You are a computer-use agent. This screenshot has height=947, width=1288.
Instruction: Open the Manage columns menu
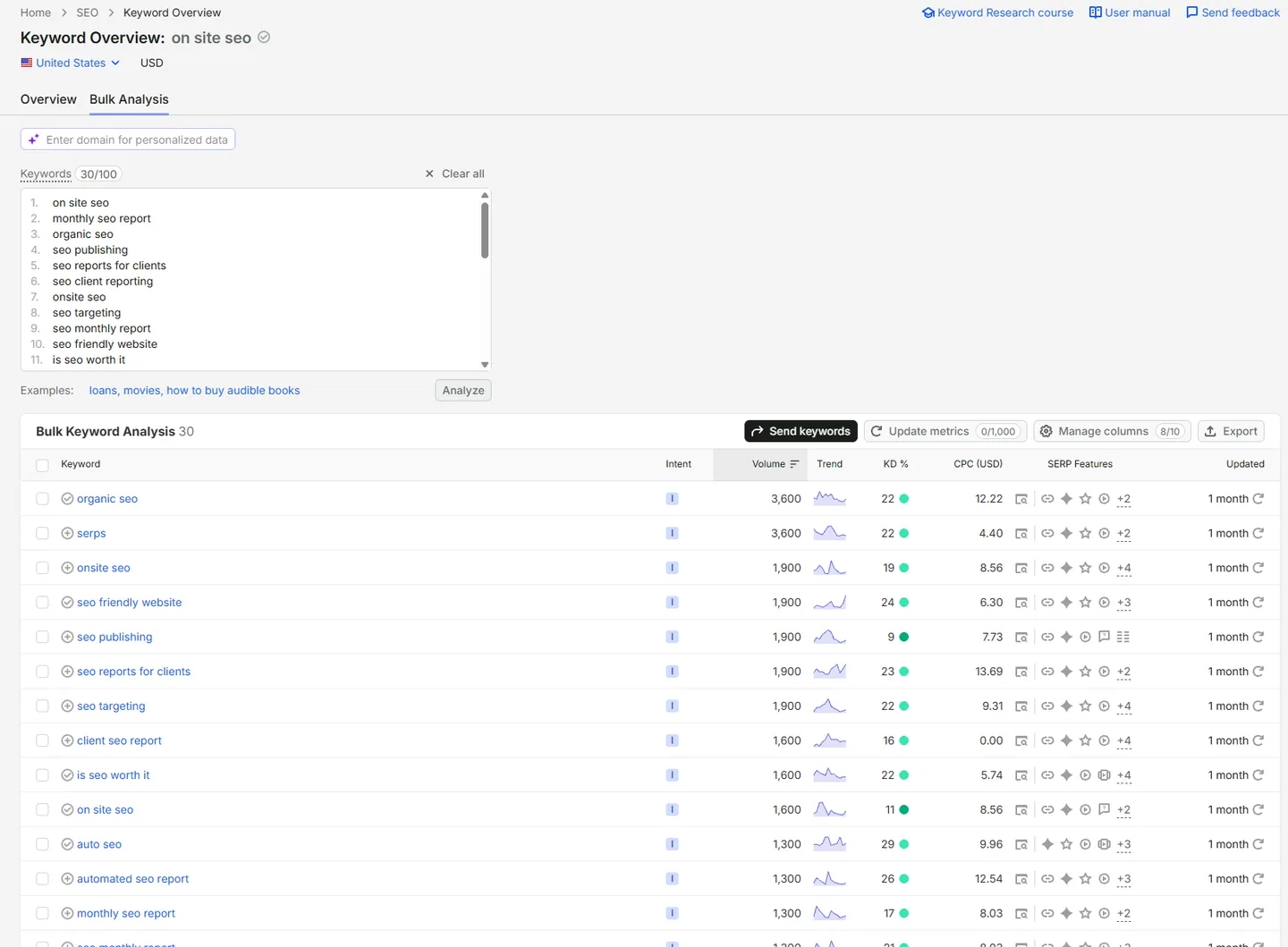(1112, 431)
